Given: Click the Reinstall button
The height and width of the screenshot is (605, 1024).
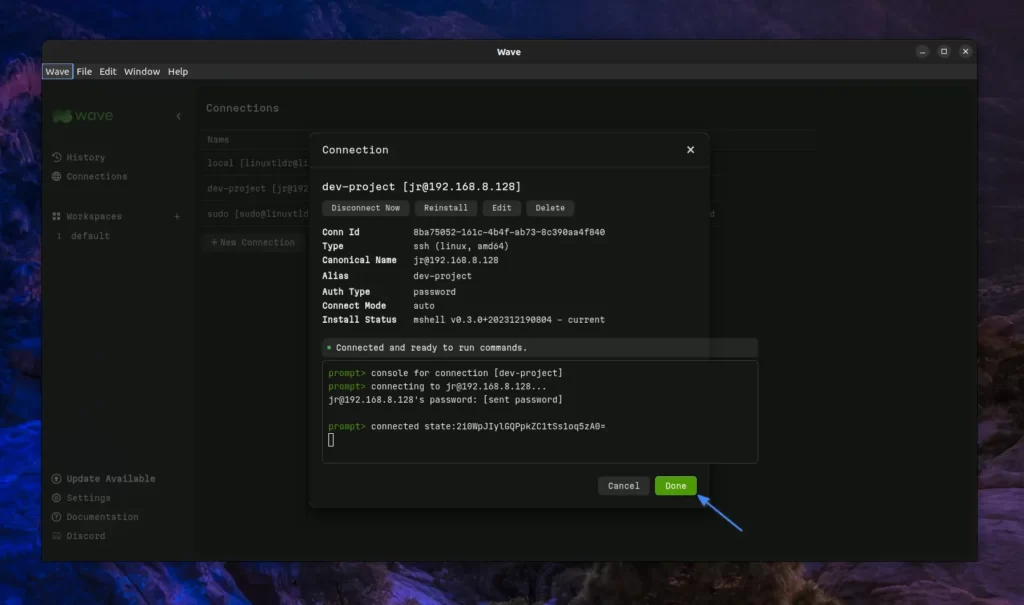Looking at the screenshot, I should (x=445, y=208).
